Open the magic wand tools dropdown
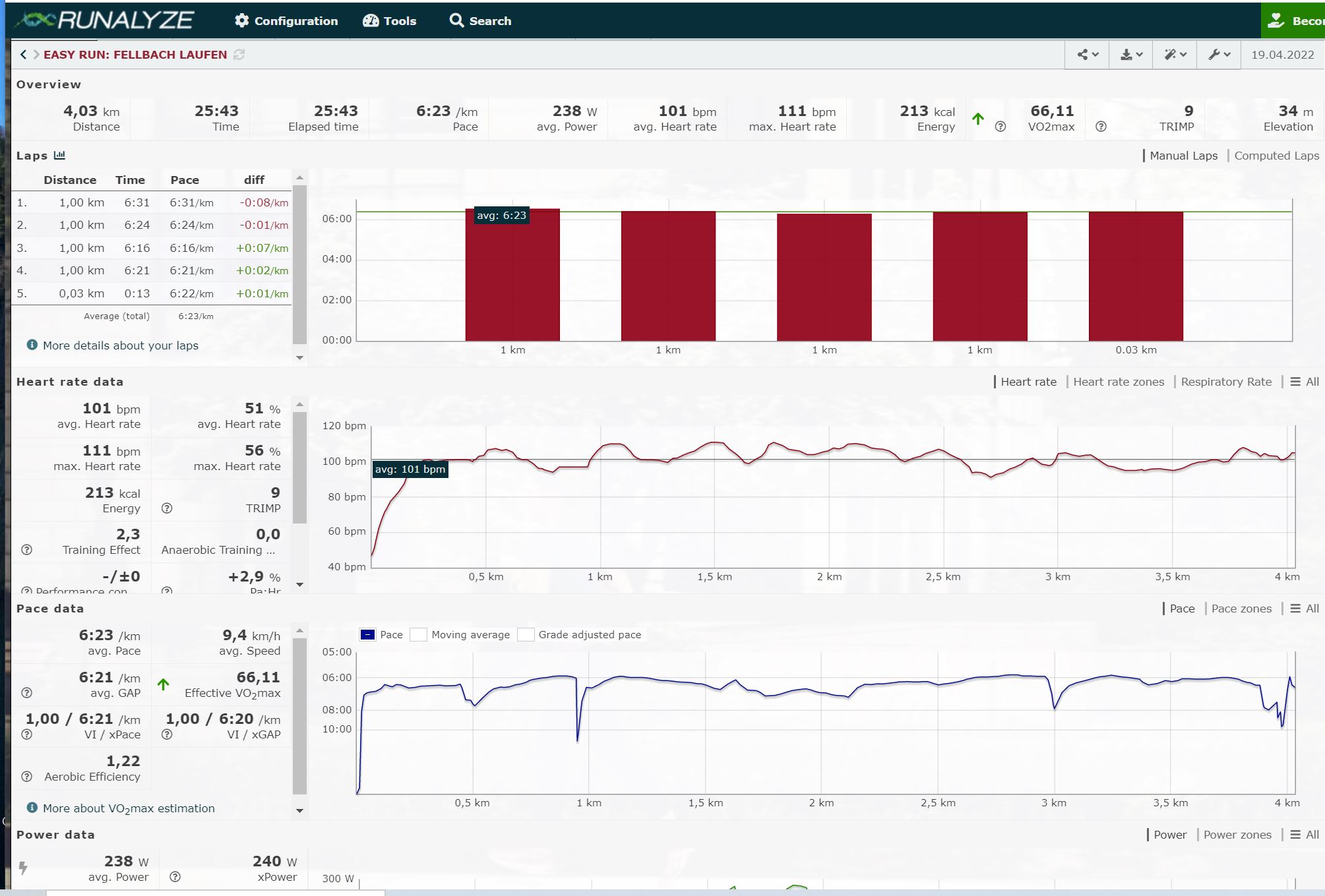This screenshot has height=896, width=1325. (x=1175, y=55)
